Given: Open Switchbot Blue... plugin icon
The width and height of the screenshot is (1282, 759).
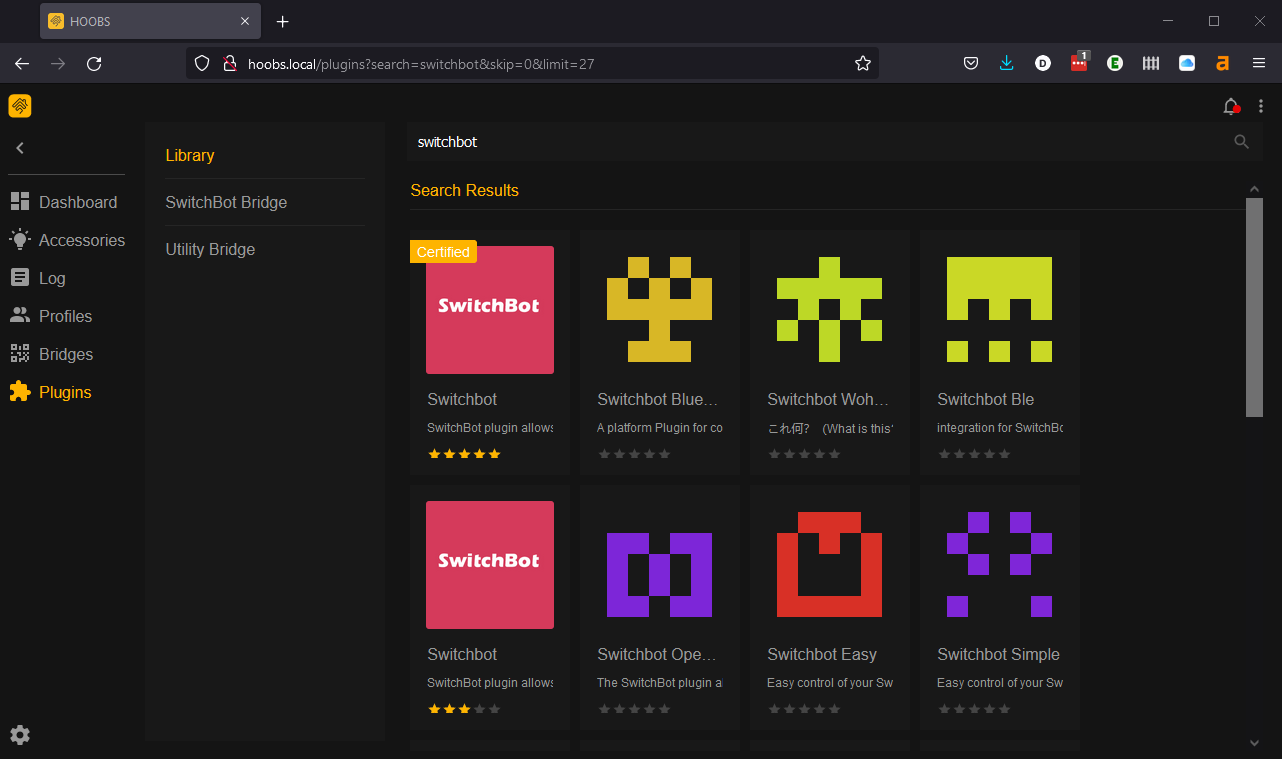Looking at the screenshot, I should (x=660, y=310).
